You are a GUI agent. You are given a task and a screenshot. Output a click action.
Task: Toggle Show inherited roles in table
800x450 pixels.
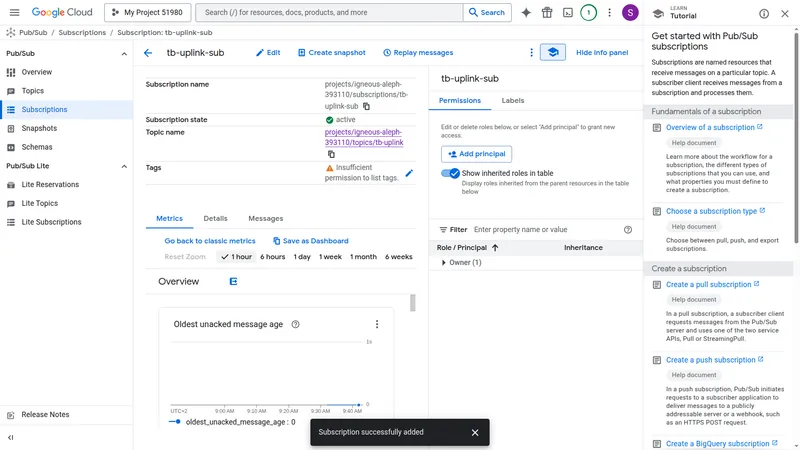pyautogui.click(x=450, y=173)
